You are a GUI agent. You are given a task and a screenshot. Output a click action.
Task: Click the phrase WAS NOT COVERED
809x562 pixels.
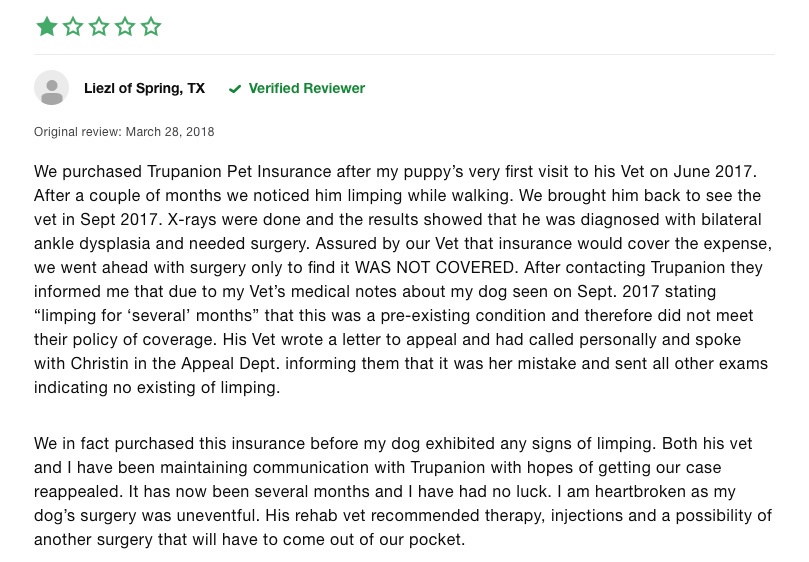435,267
